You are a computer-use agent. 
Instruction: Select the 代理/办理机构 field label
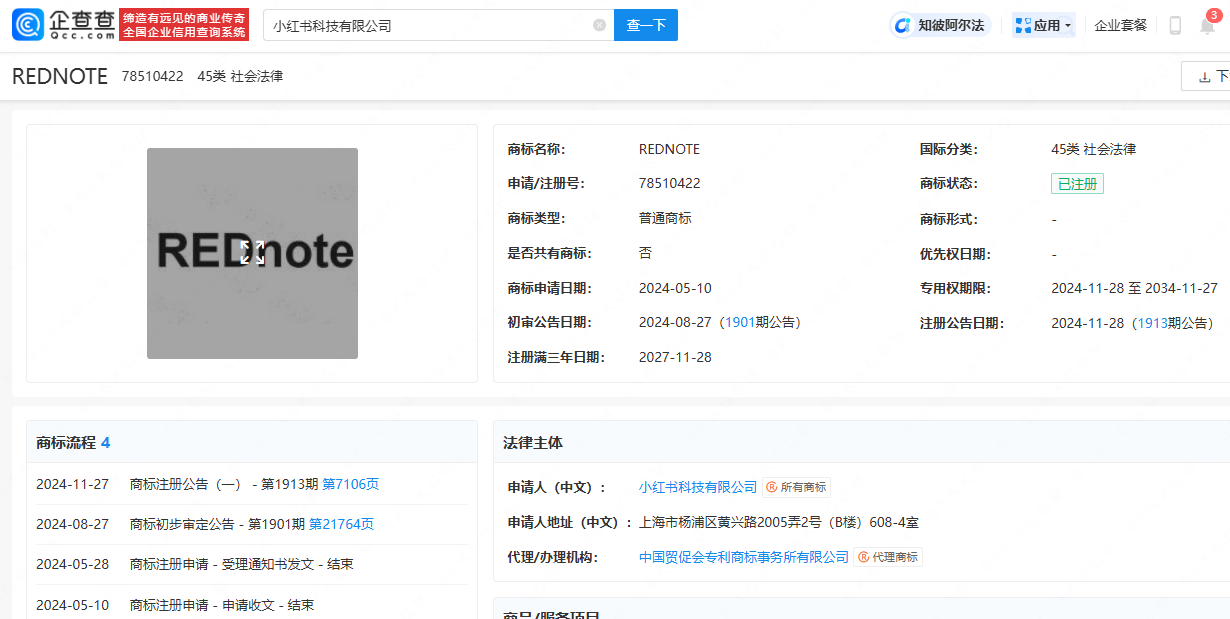[553, 557]
